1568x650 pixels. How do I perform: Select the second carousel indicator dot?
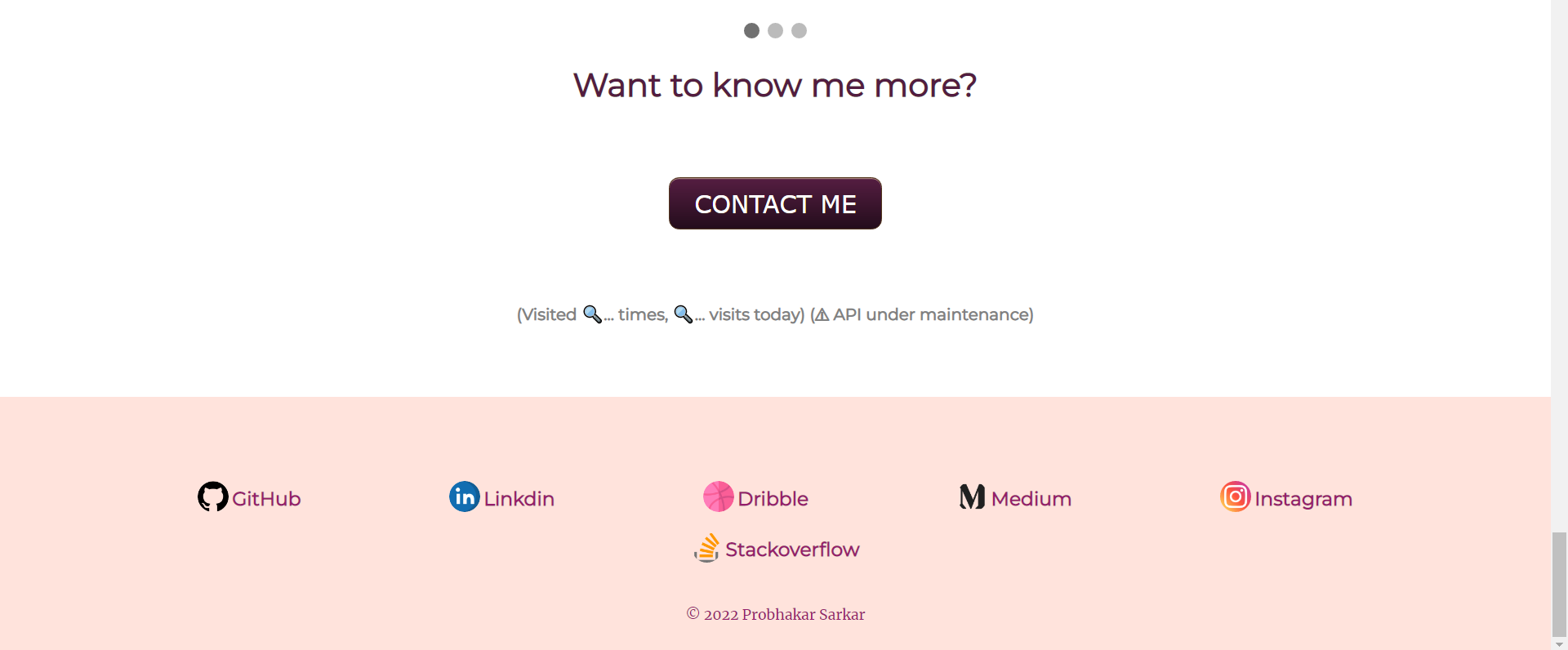point(774,30)
